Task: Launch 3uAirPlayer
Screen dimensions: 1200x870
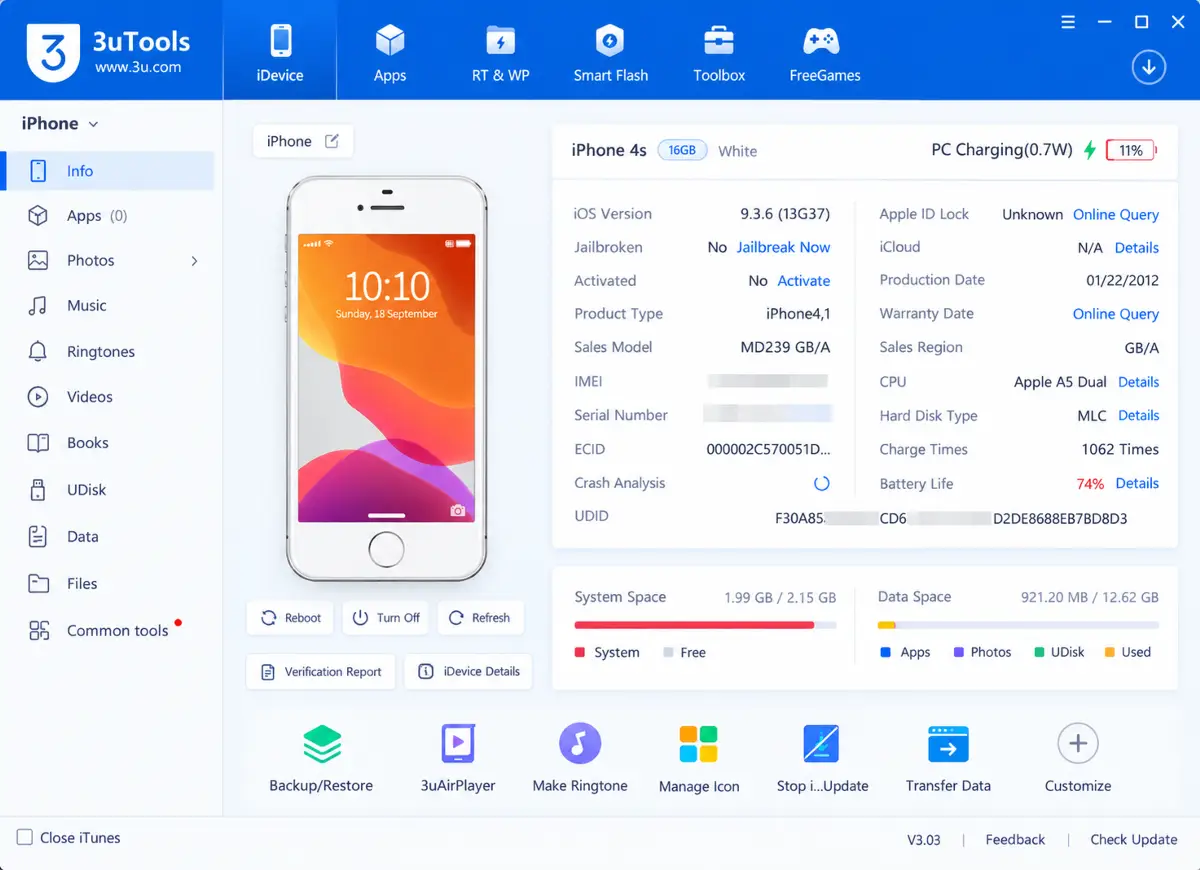Action: click(458, 758)
